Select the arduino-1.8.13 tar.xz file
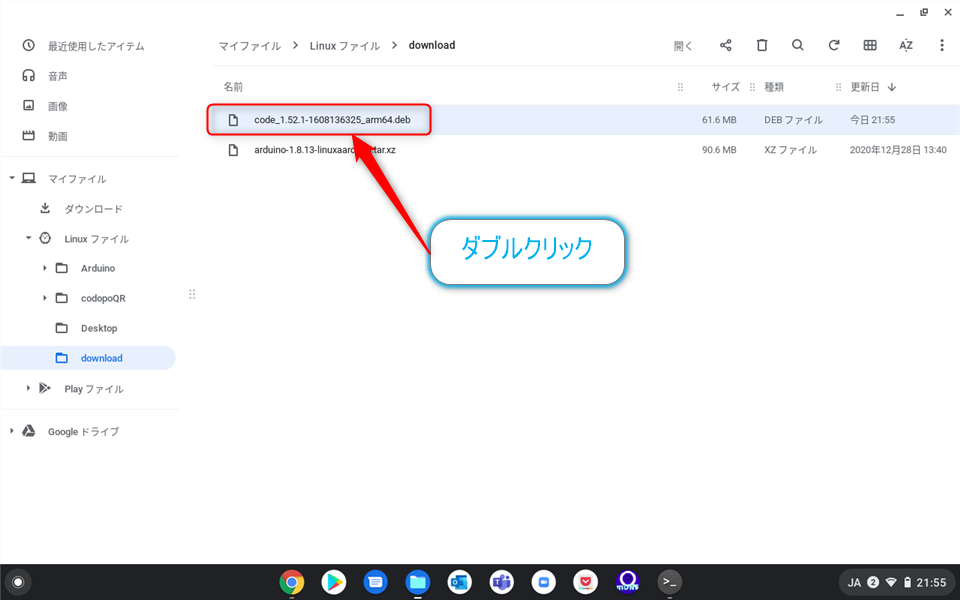The width and height of the screenshot is (960, 600). (324, 150)
